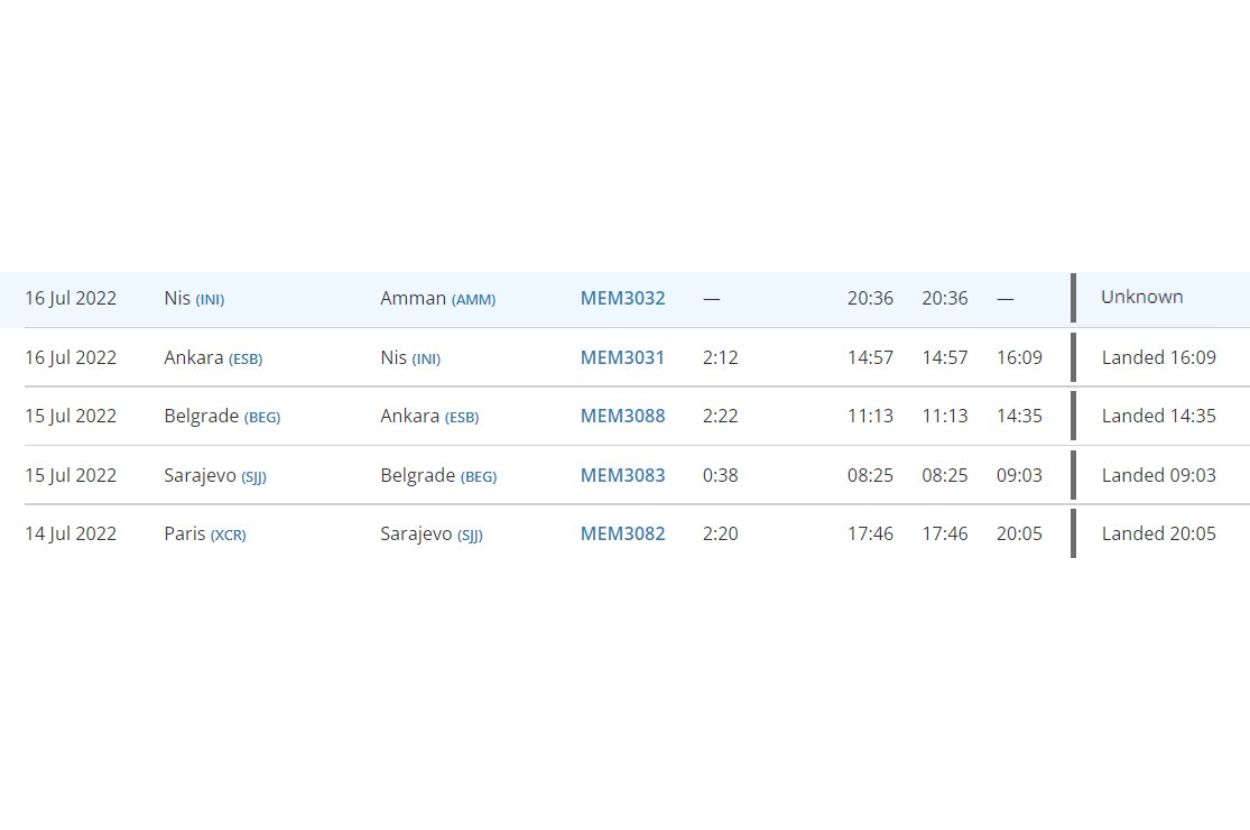Image resolution: width=1250 pixels, height=830 pixels.
Task: Click Sarajevo (SJJ) destination airport
Action: 431,534
